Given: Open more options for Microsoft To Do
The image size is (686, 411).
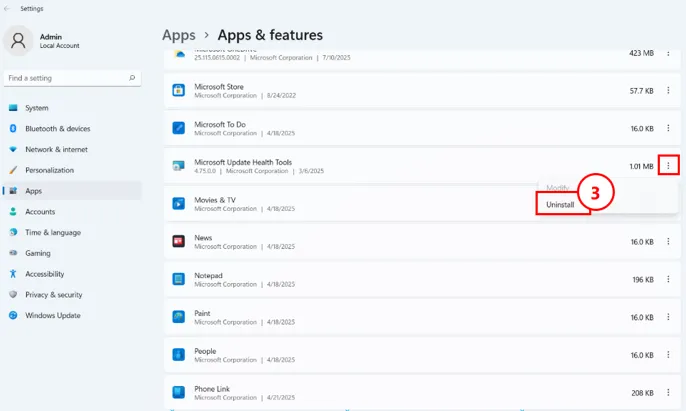Looking at the screenshot, I should 668,128.
